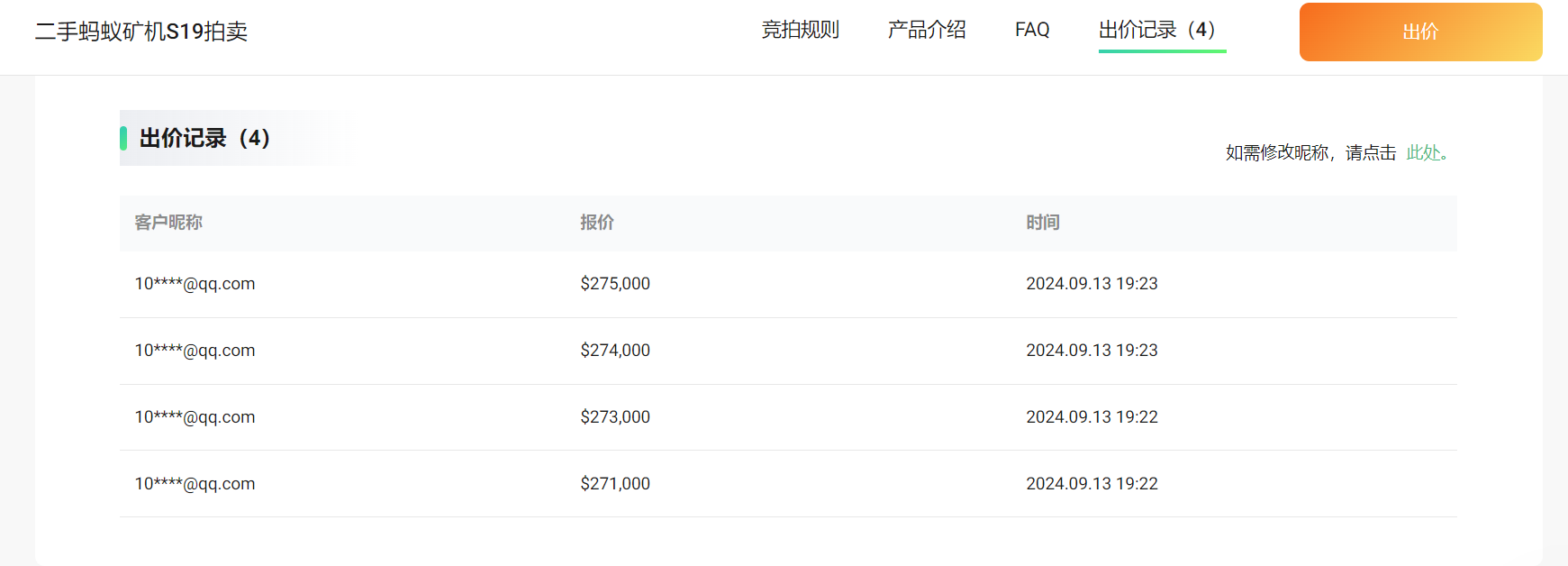Click the nickname in the $275,000 row
The width and height of the screenshot is (1568, 566).
pyautogui.click(x=195, y=284)
